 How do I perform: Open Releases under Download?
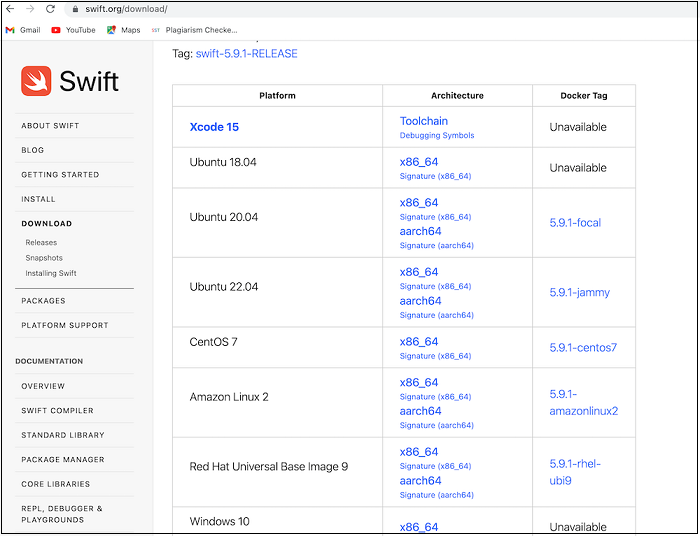click(x=41, y=243)
